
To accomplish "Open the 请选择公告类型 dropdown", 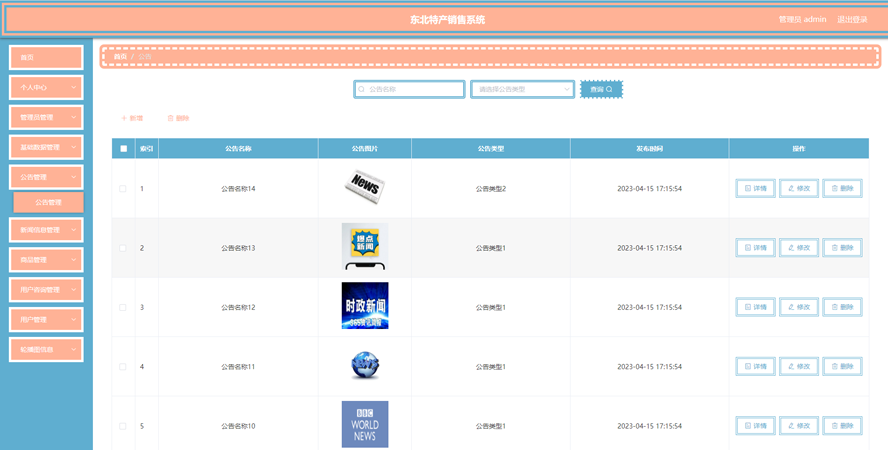I will [522, 89].
